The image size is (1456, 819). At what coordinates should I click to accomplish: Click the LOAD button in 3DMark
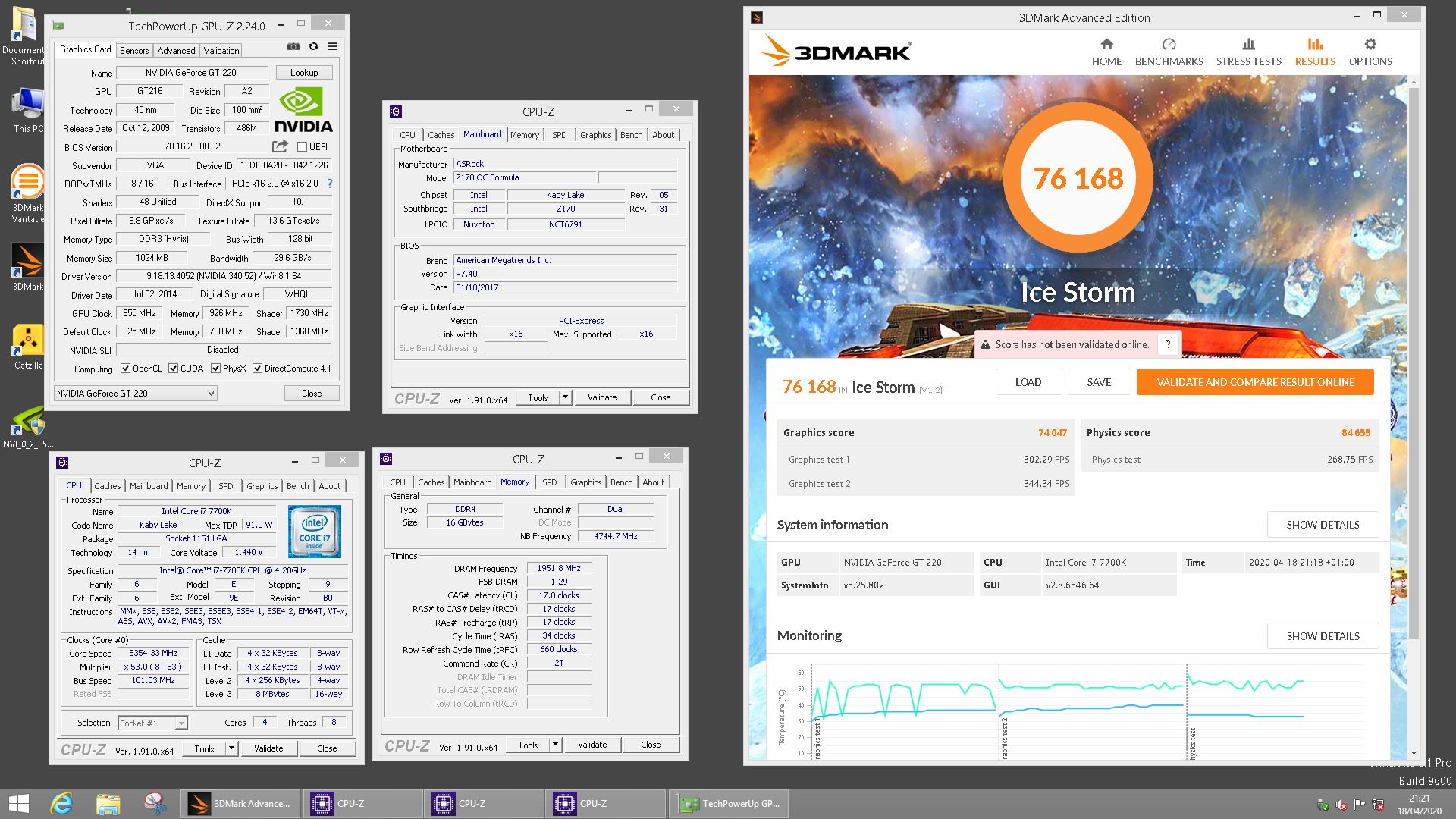[1028, 382]
